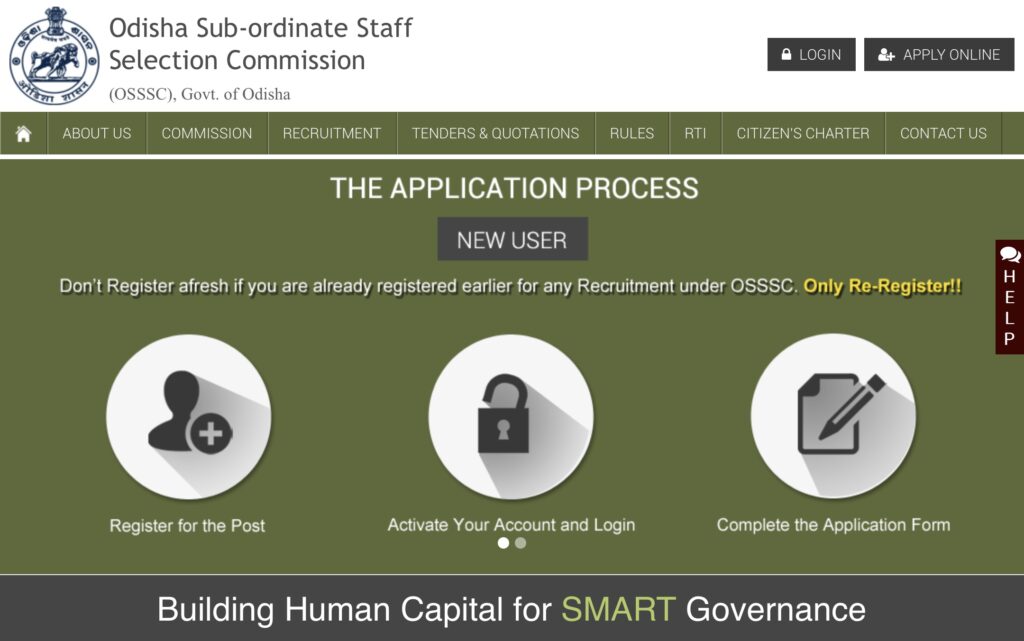Click the OSSSC emblem logo
The width and height of the screenshot is (1024, 641).
54,56
